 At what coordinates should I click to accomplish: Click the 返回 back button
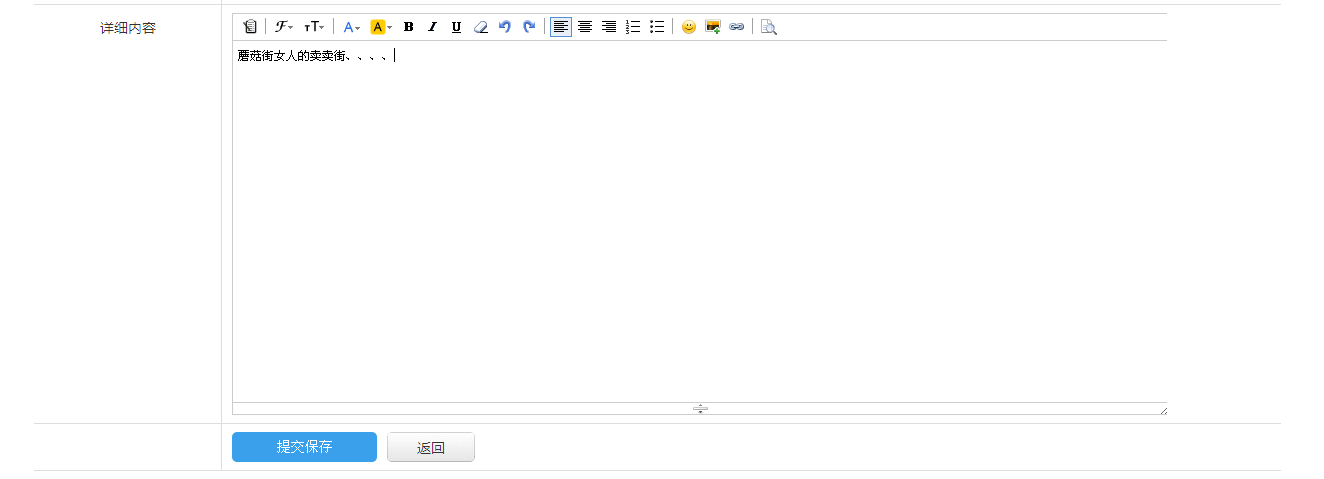431,448
